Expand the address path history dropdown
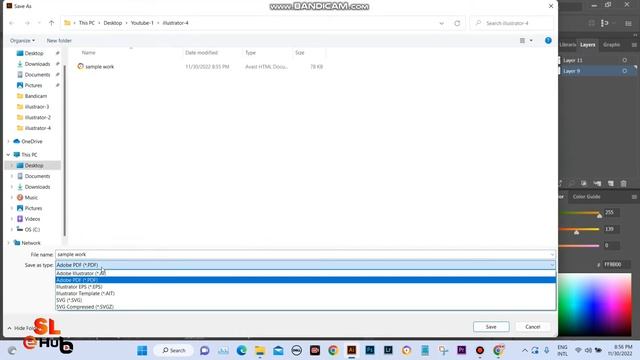This screenshot has height=360, width=640. (x=441, y=23)
